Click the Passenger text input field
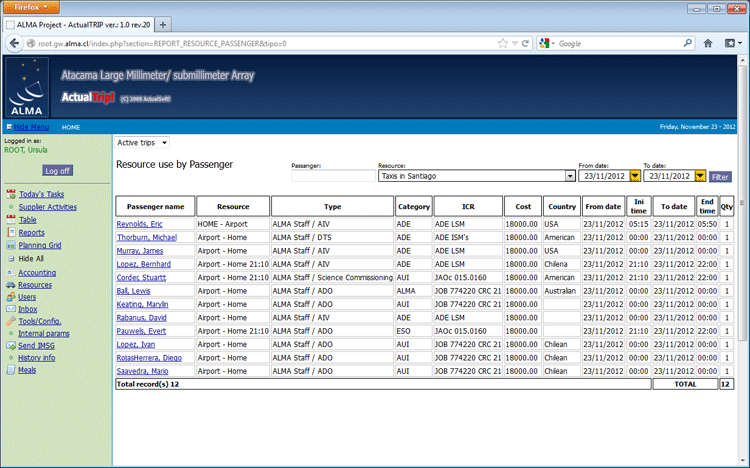 pos(332,176)
